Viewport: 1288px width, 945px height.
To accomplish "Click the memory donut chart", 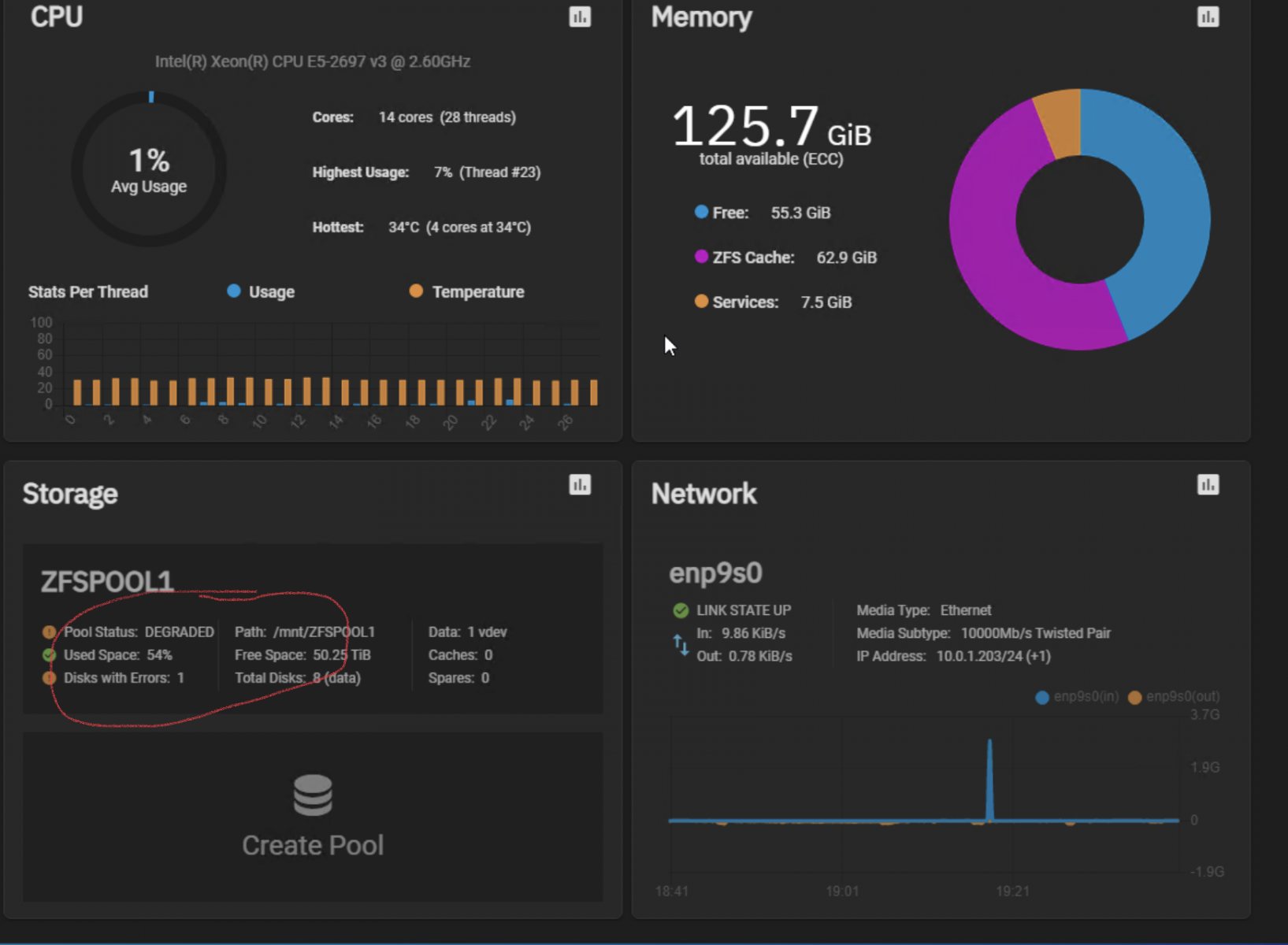I will pyautogui.click(x=1079, y=219).
